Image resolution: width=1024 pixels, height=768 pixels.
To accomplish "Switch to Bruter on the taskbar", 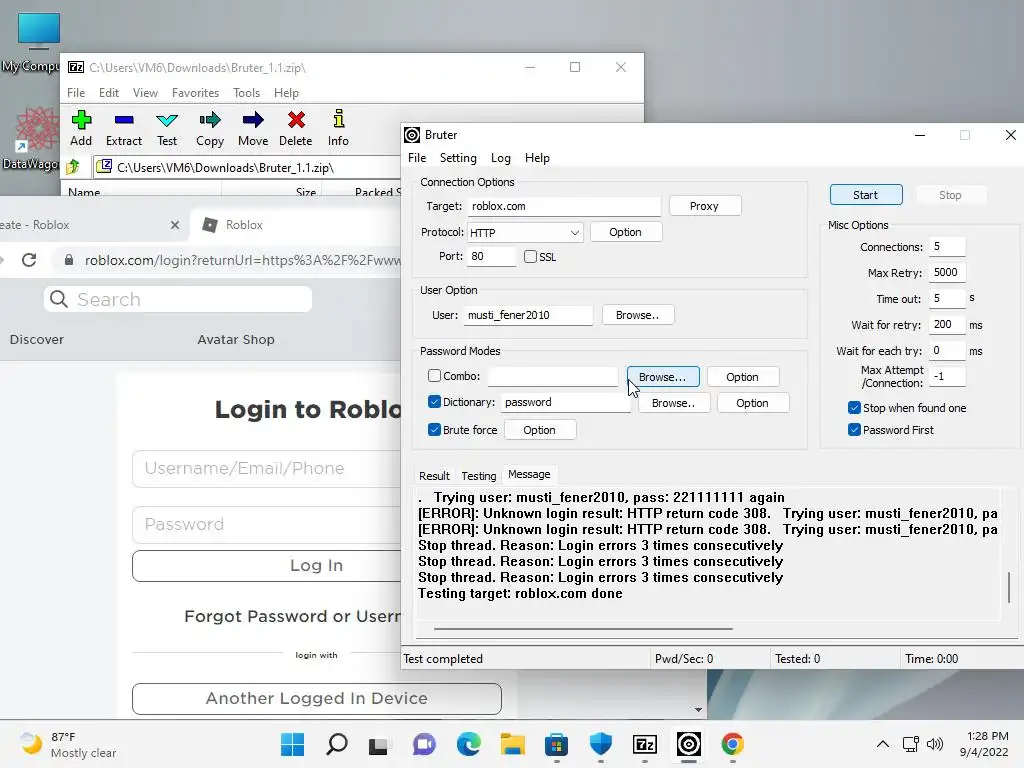I will [x=689, y=744].
